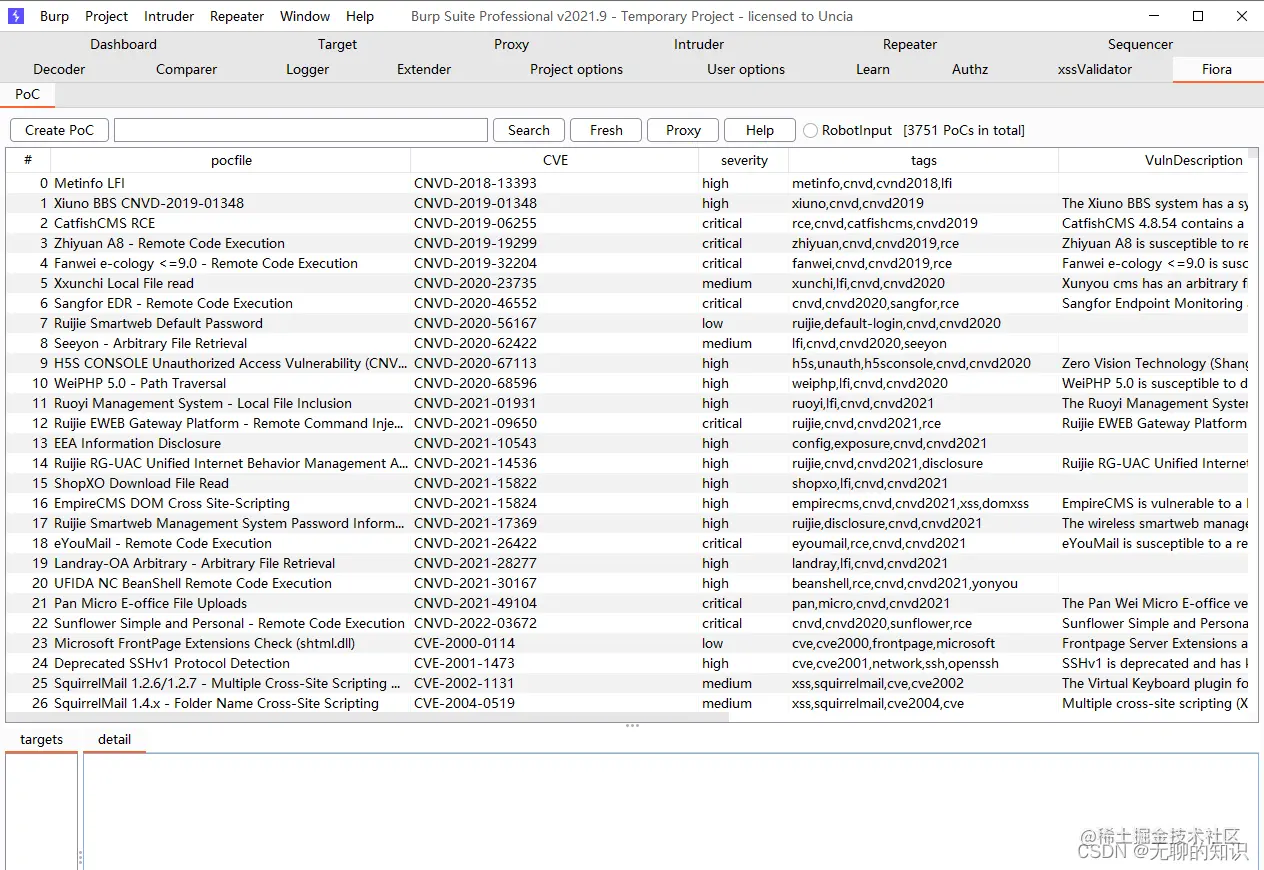1264x870 pixels.
Task: Open the Extender tab
Action: coord(424,69)
